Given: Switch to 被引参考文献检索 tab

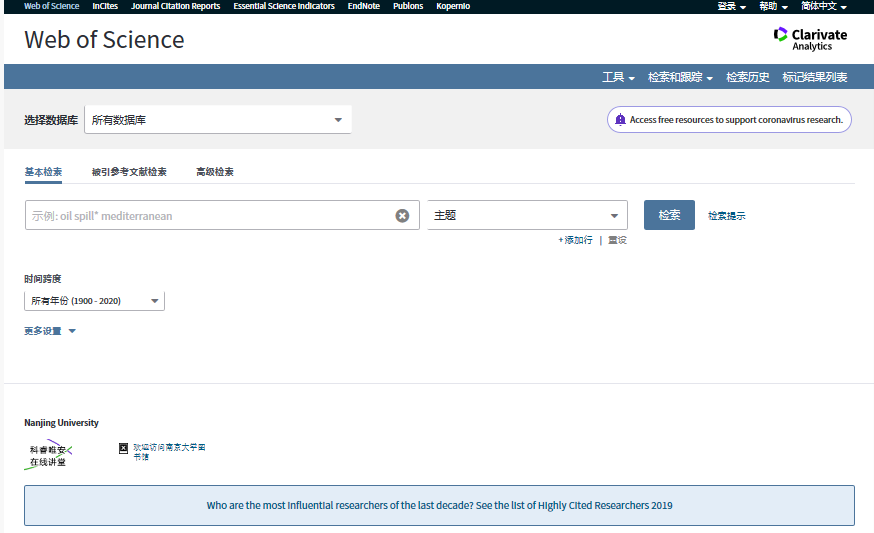Looking at the screenshot, I should click(129, 172).
